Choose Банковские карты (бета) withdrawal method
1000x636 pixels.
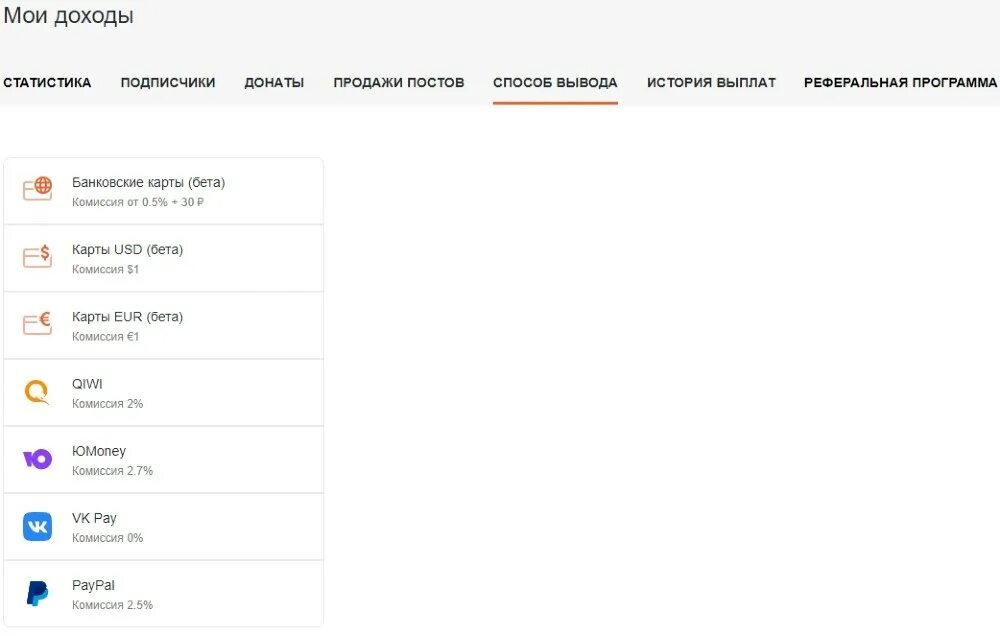pyautogui.click(x=164, y=191)
